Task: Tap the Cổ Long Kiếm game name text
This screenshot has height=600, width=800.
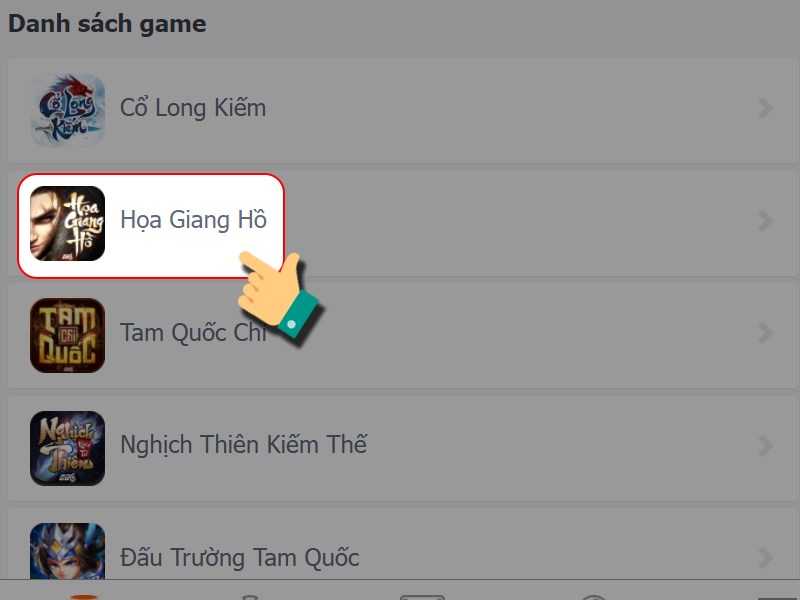Action: pyautogui.click(x=192, y=107)
